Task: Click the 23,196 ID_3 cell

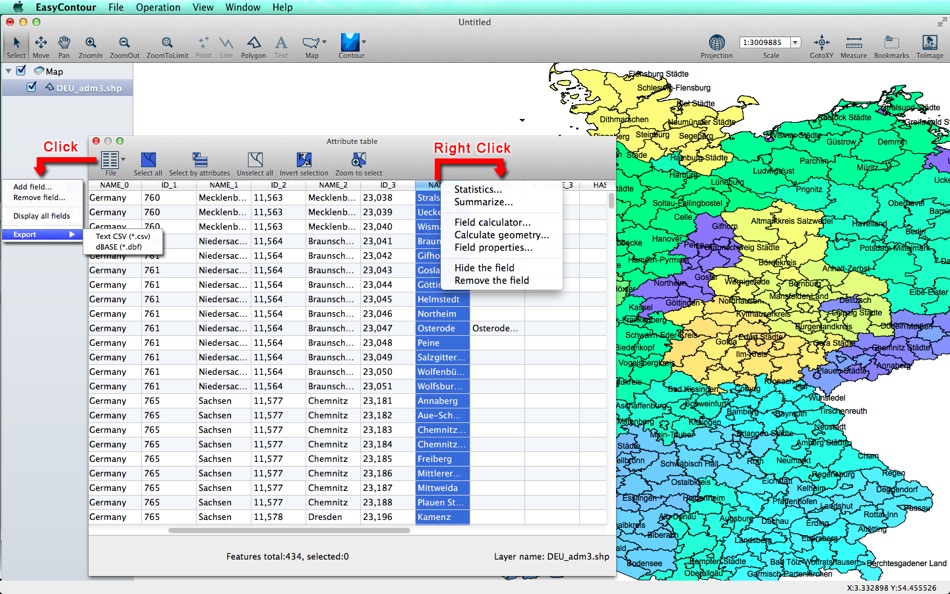Action: [388, 517]
